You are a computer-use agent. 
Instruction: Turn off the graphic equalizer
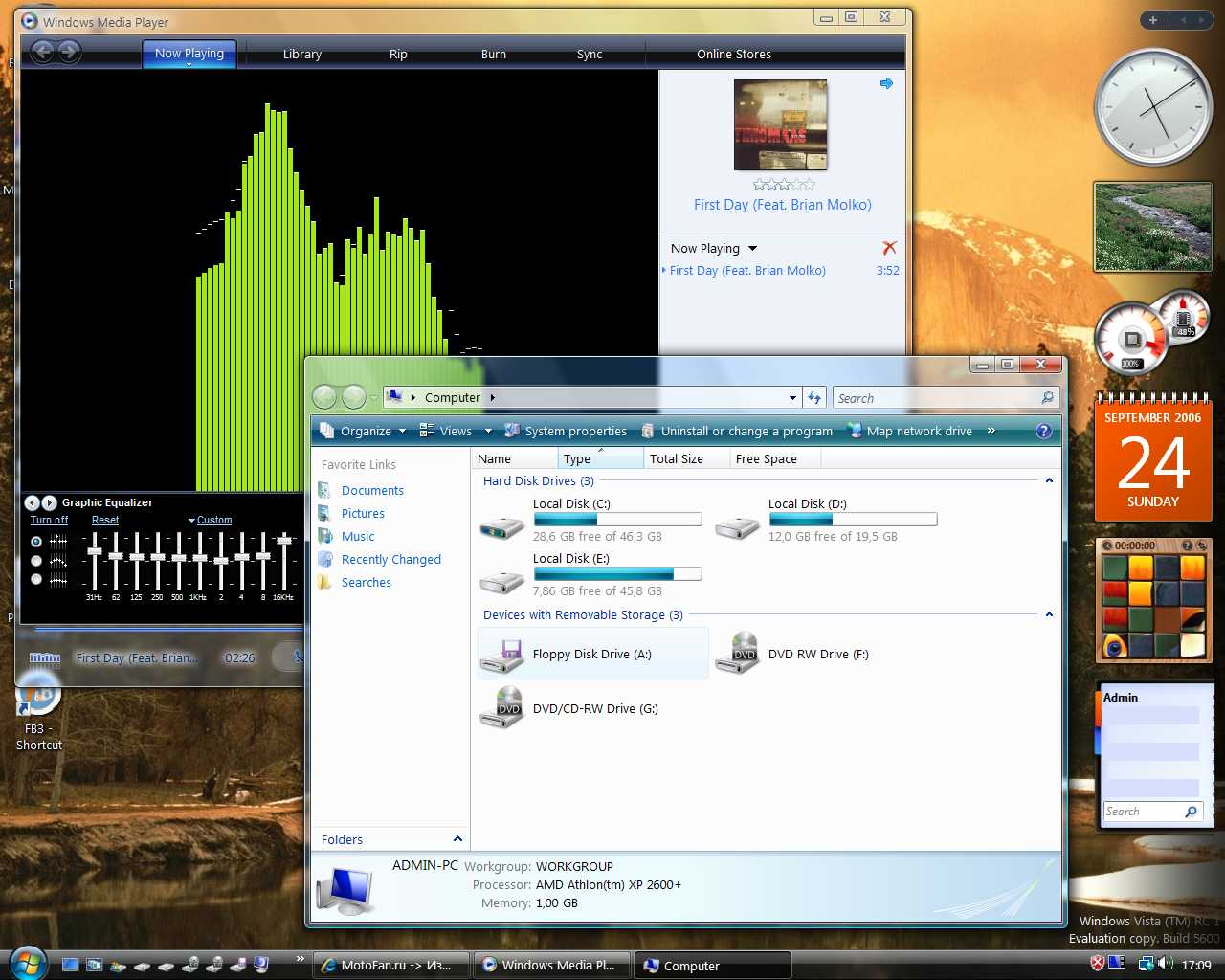(x=49, y=520)
